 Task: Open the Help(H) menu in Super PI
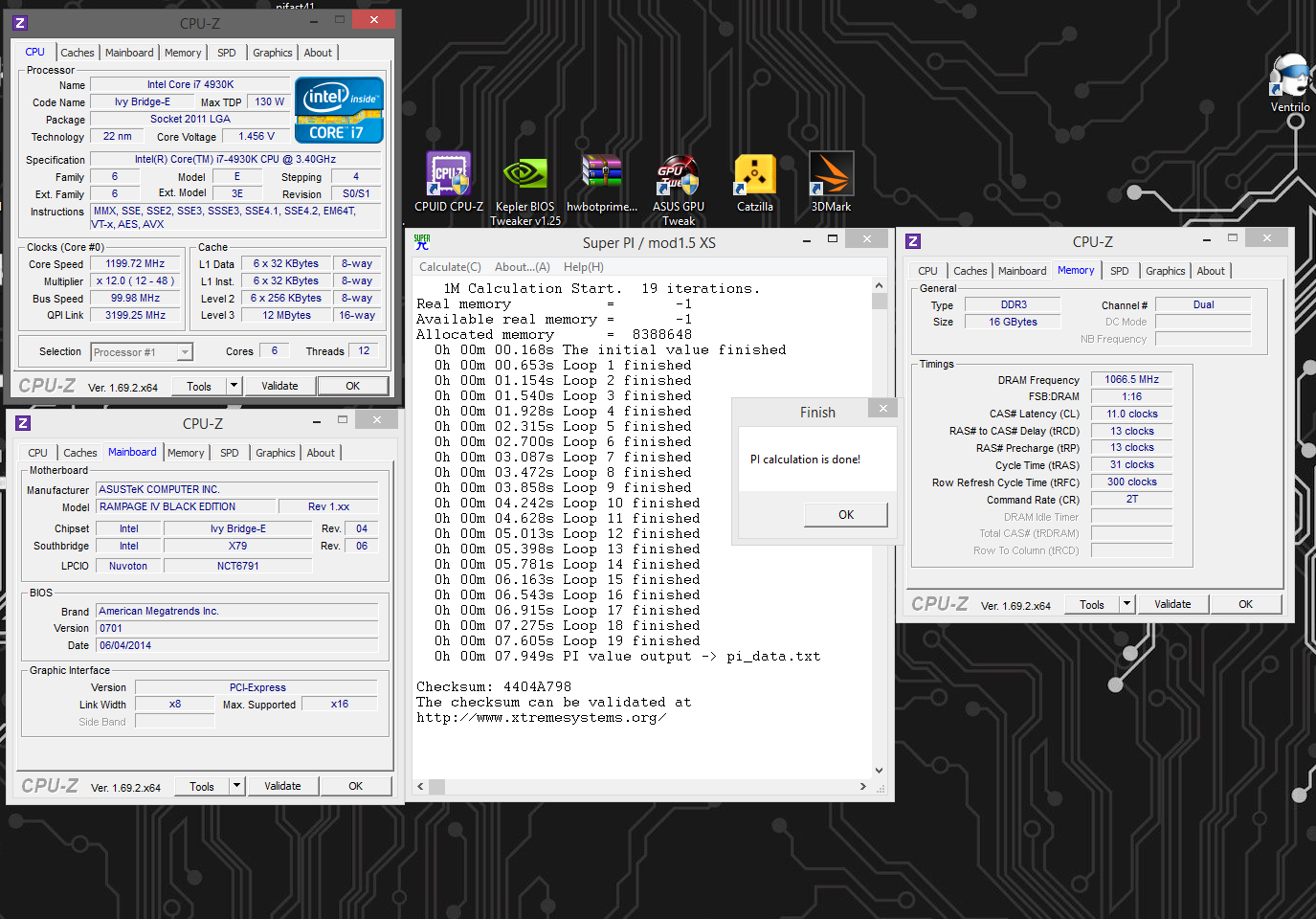tap(584, 267)
